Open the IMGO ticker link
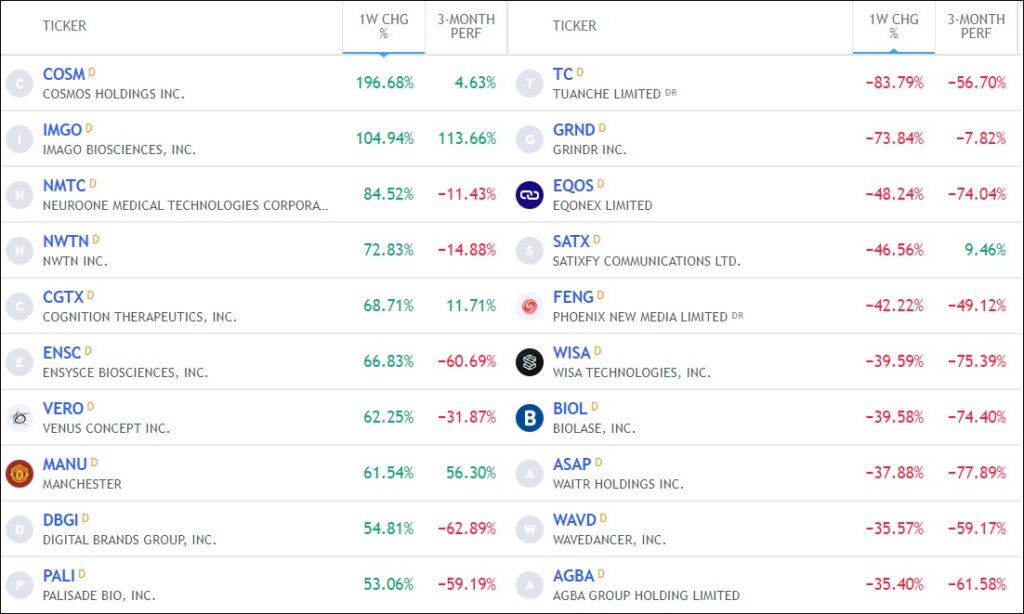This screenshot has width=1024, height=614. coord(62,130)
